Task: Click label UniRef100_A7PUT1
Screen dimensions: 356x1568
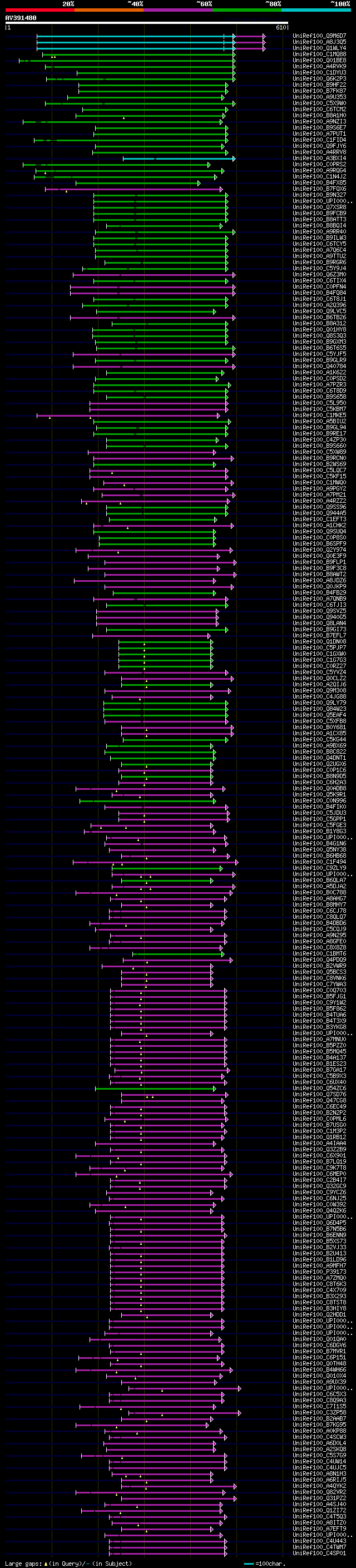Action: 319,134
